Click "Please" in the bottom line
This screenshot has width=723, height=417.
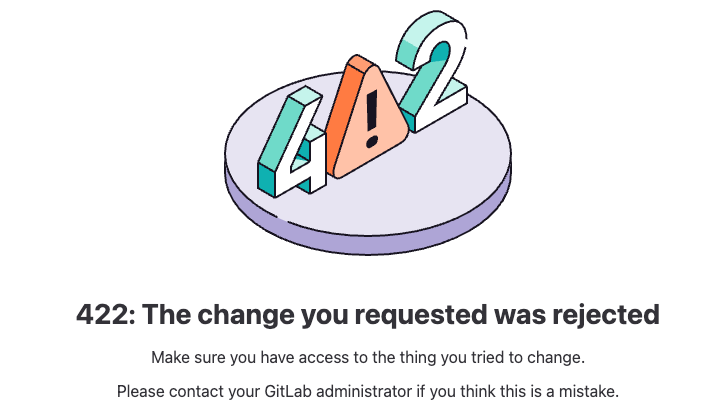coord(140,391)
